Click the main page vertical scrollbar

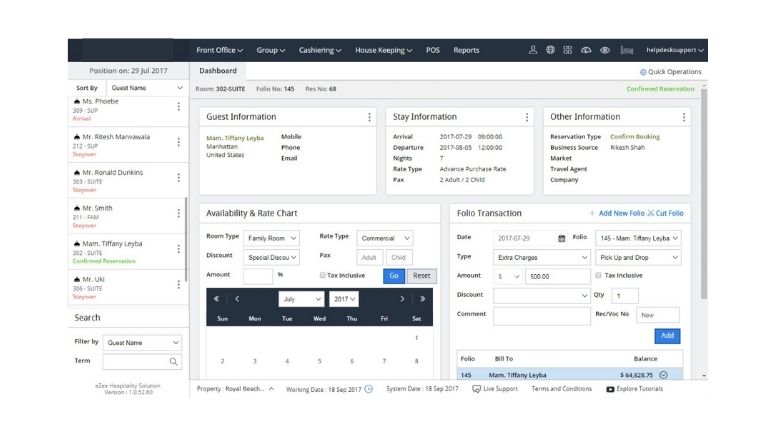(x=704, y=194)
